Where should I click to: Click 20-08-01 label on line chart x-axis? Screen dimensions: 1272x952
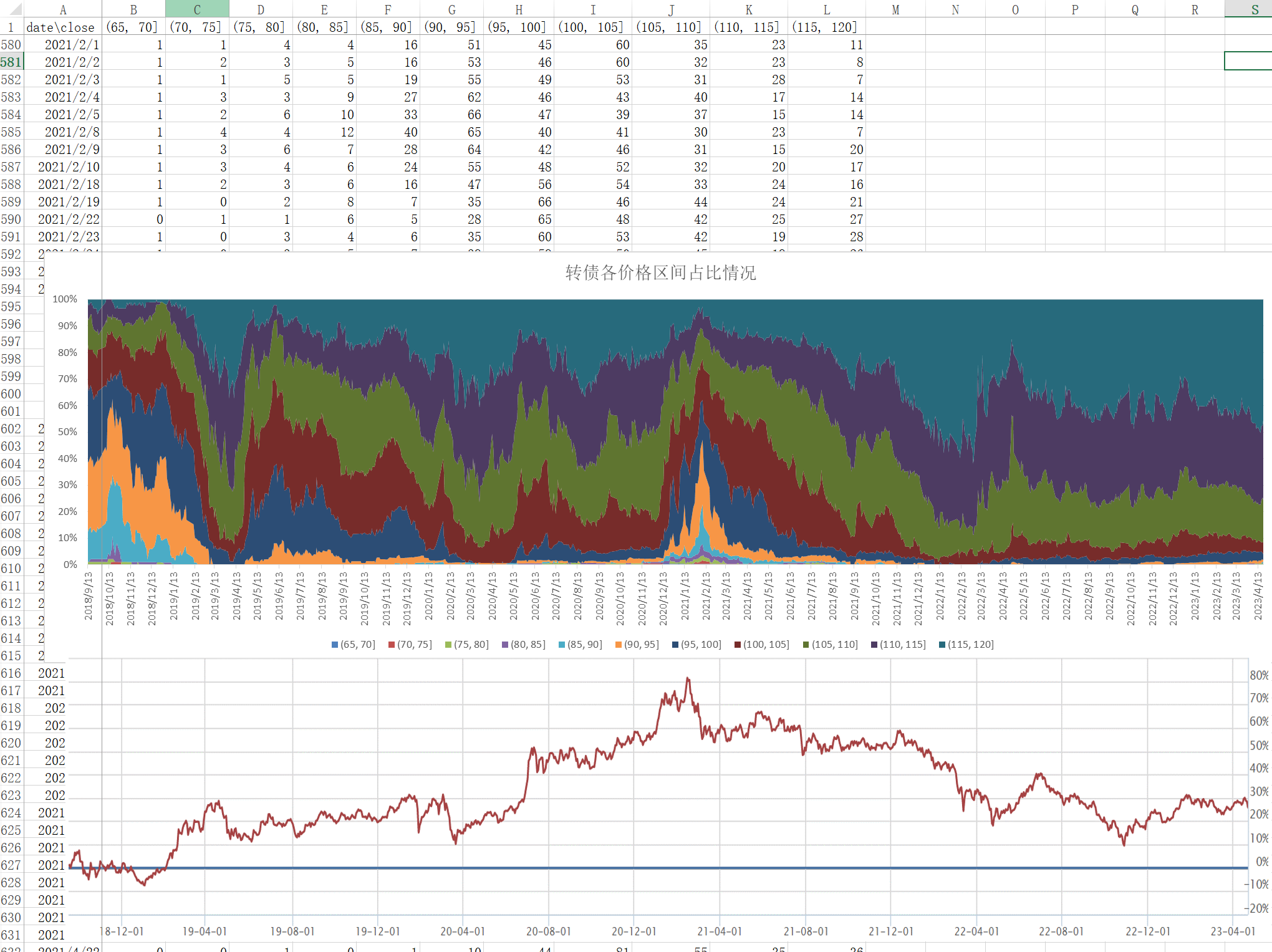click(x=549, y=931)
